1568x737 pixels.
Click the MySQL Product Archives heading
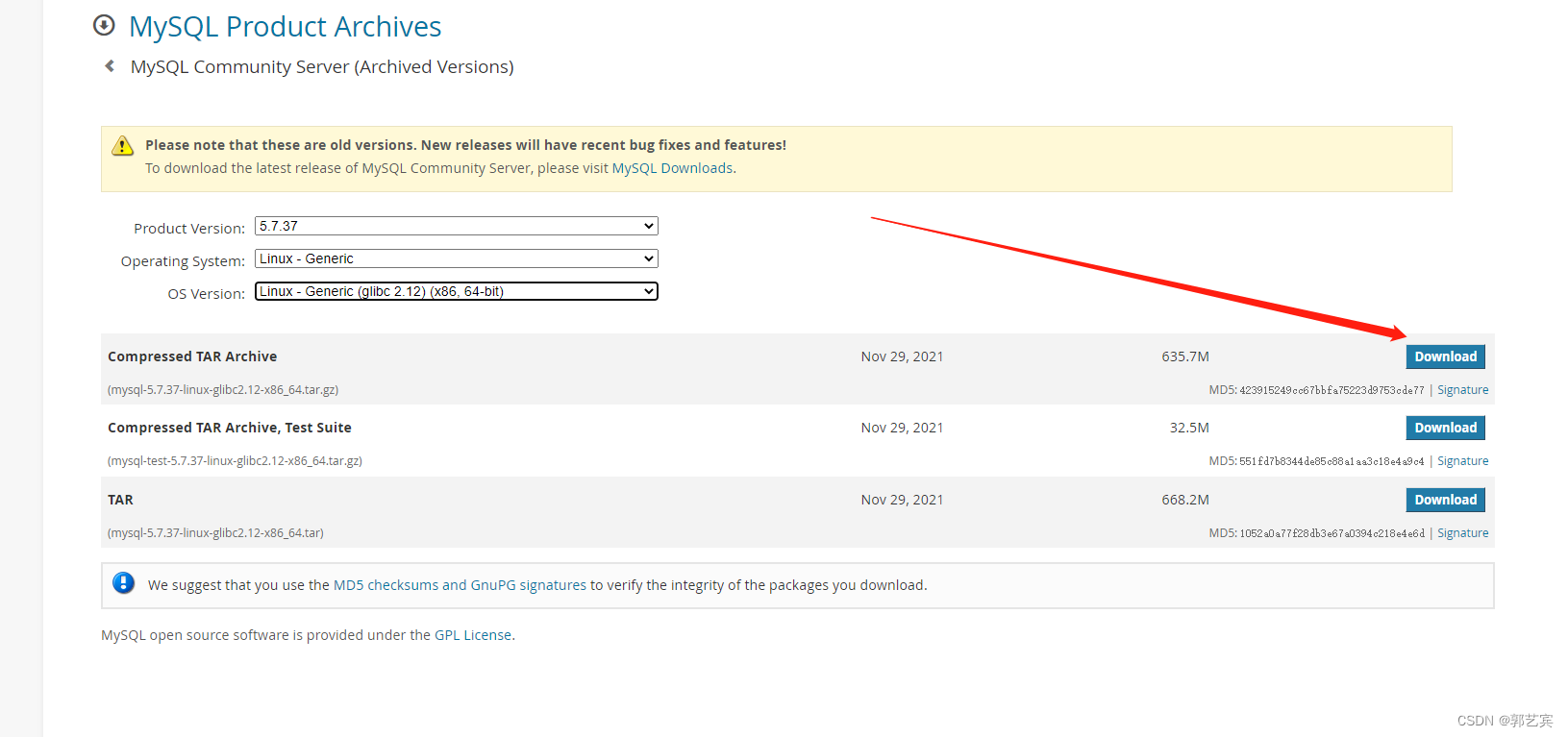[x=286, y=27]
